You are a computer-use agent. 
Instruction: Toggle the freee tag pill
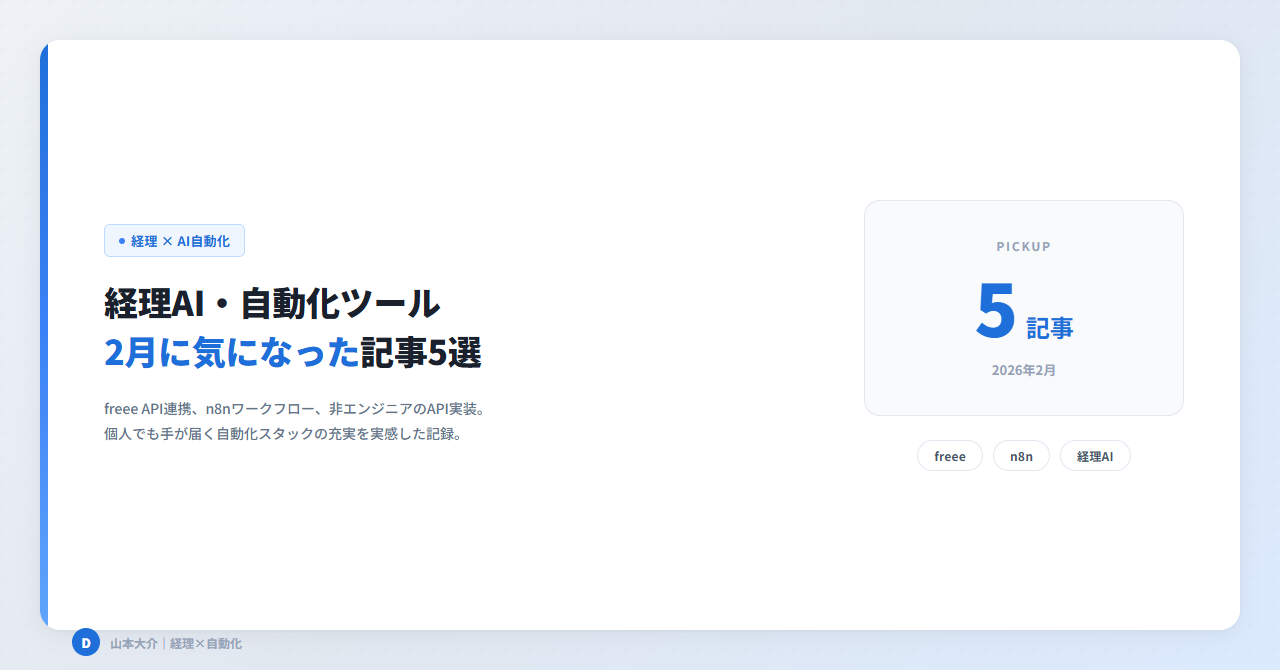point(949,455)
